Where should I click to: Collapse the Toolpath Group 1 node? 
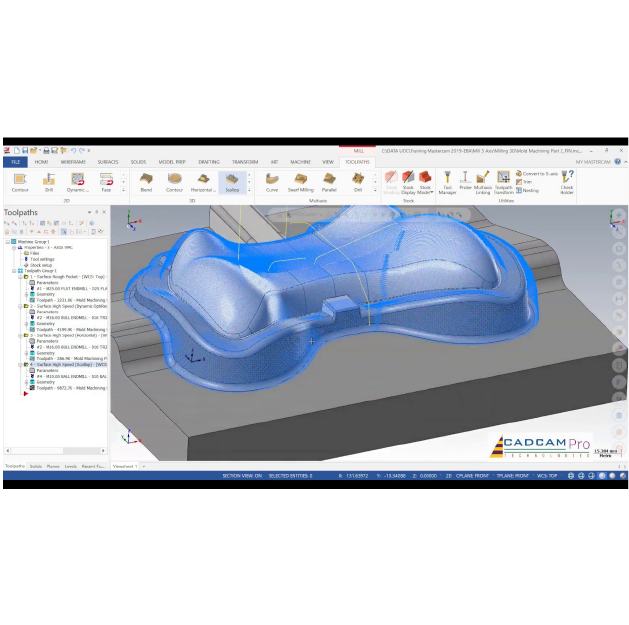14,271
